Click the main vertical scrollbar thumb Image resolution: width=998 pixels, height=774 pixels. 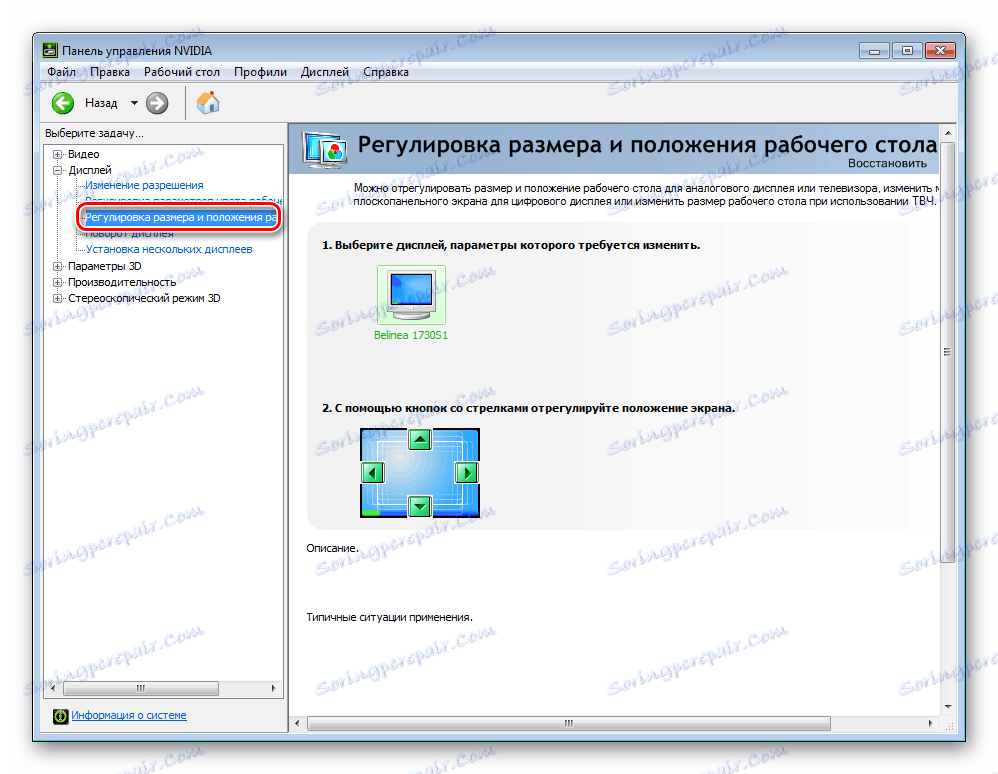tap(947, 351)
